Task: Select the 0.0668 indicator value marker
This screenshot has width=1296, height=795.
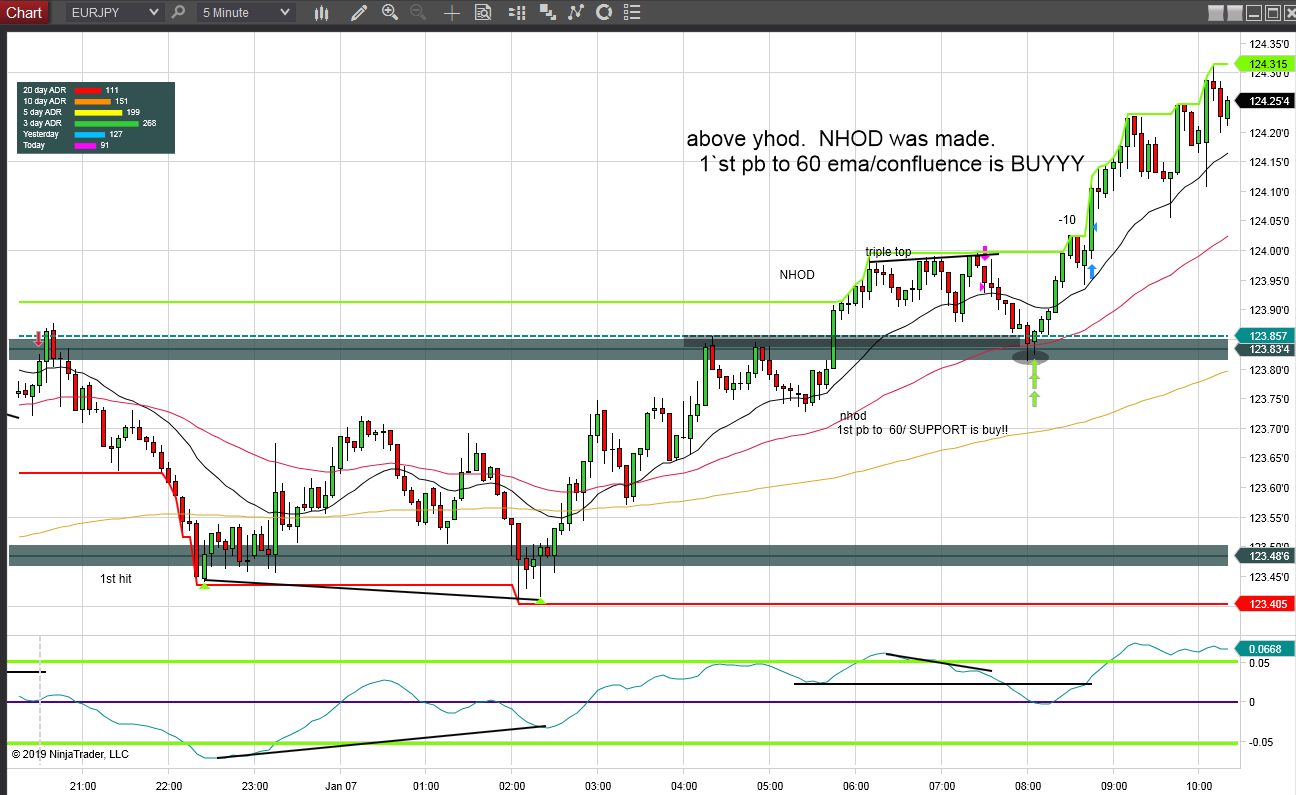Action: (1266, 648)
